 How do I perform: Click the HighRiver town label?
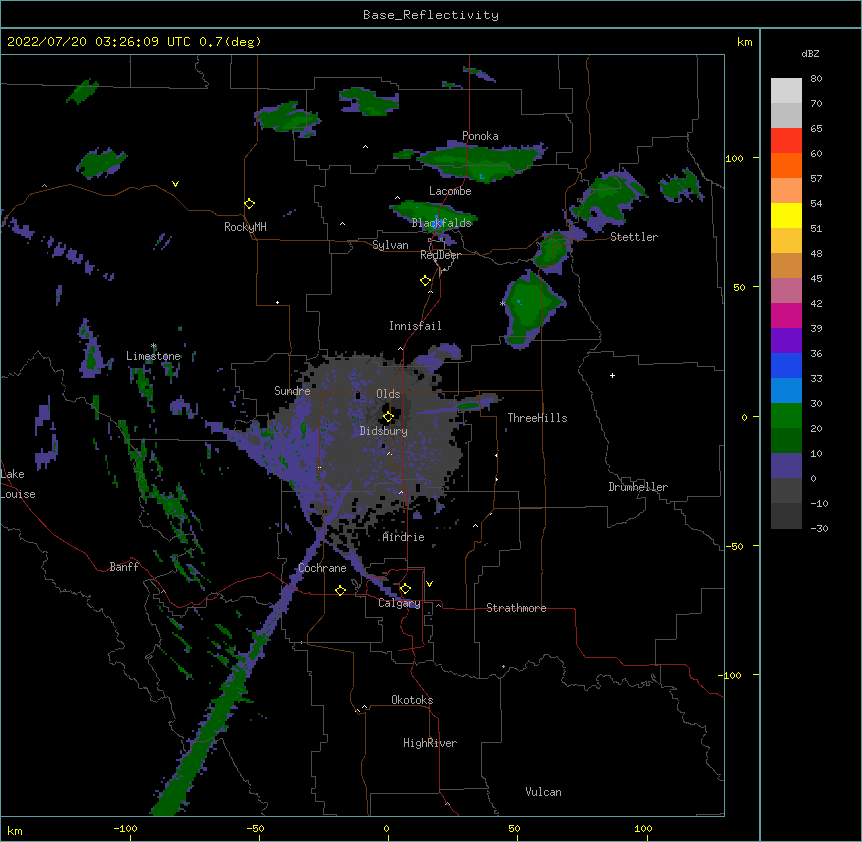tap(430, 743)
